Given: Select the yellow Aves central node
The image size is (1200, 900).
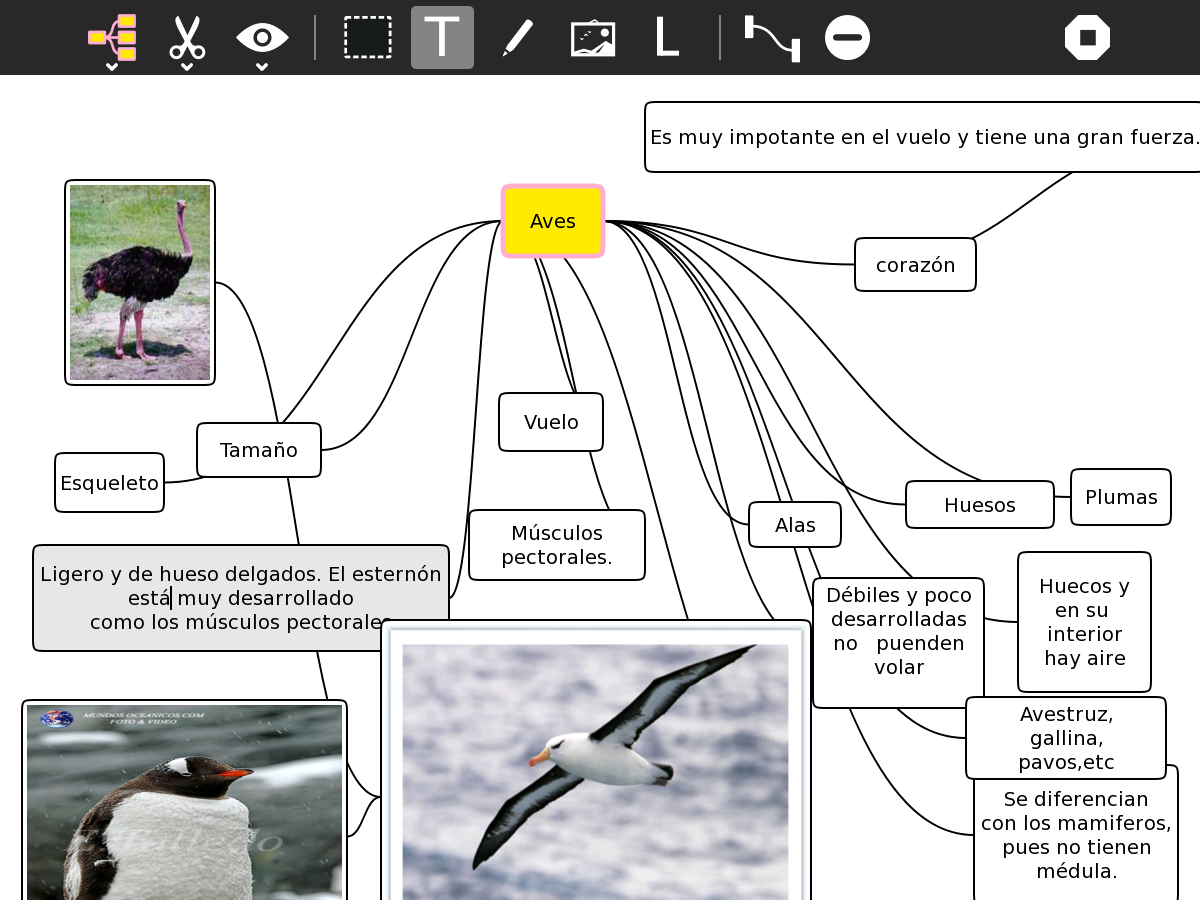Looking at the screenshot, I should point(553,221).
